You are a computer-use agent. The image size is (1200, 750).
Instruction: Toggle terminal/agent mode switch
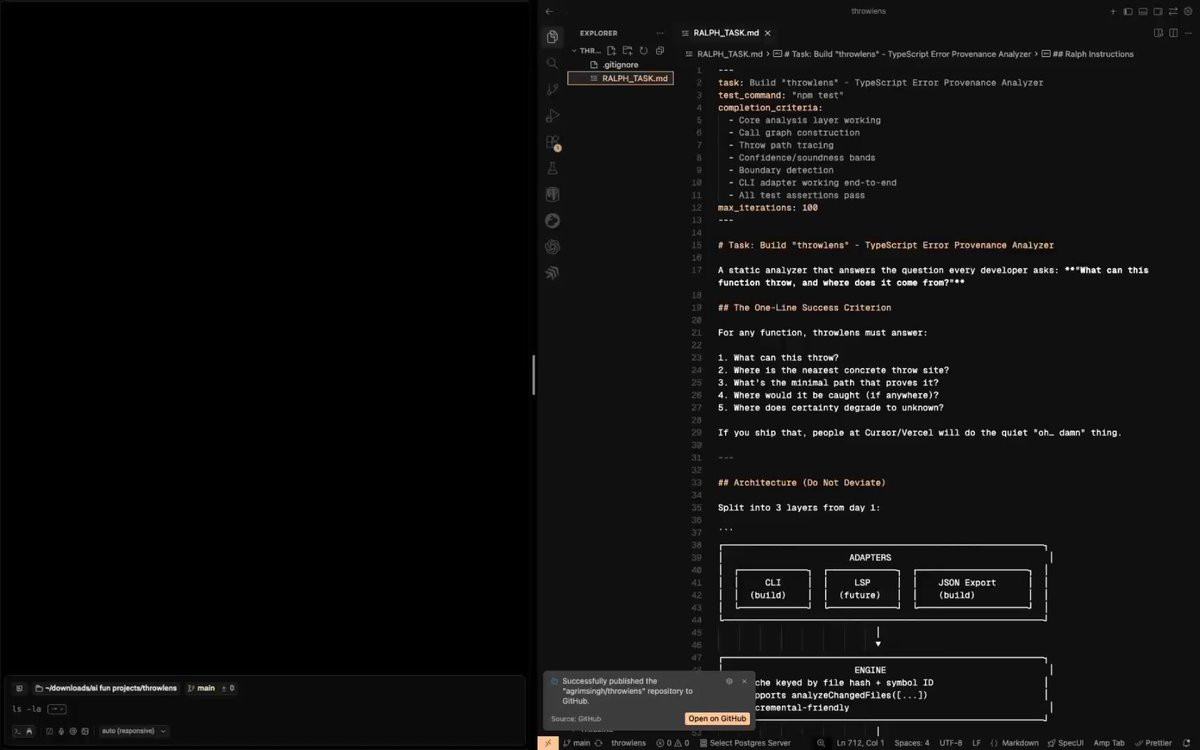[x=23, y=731]
